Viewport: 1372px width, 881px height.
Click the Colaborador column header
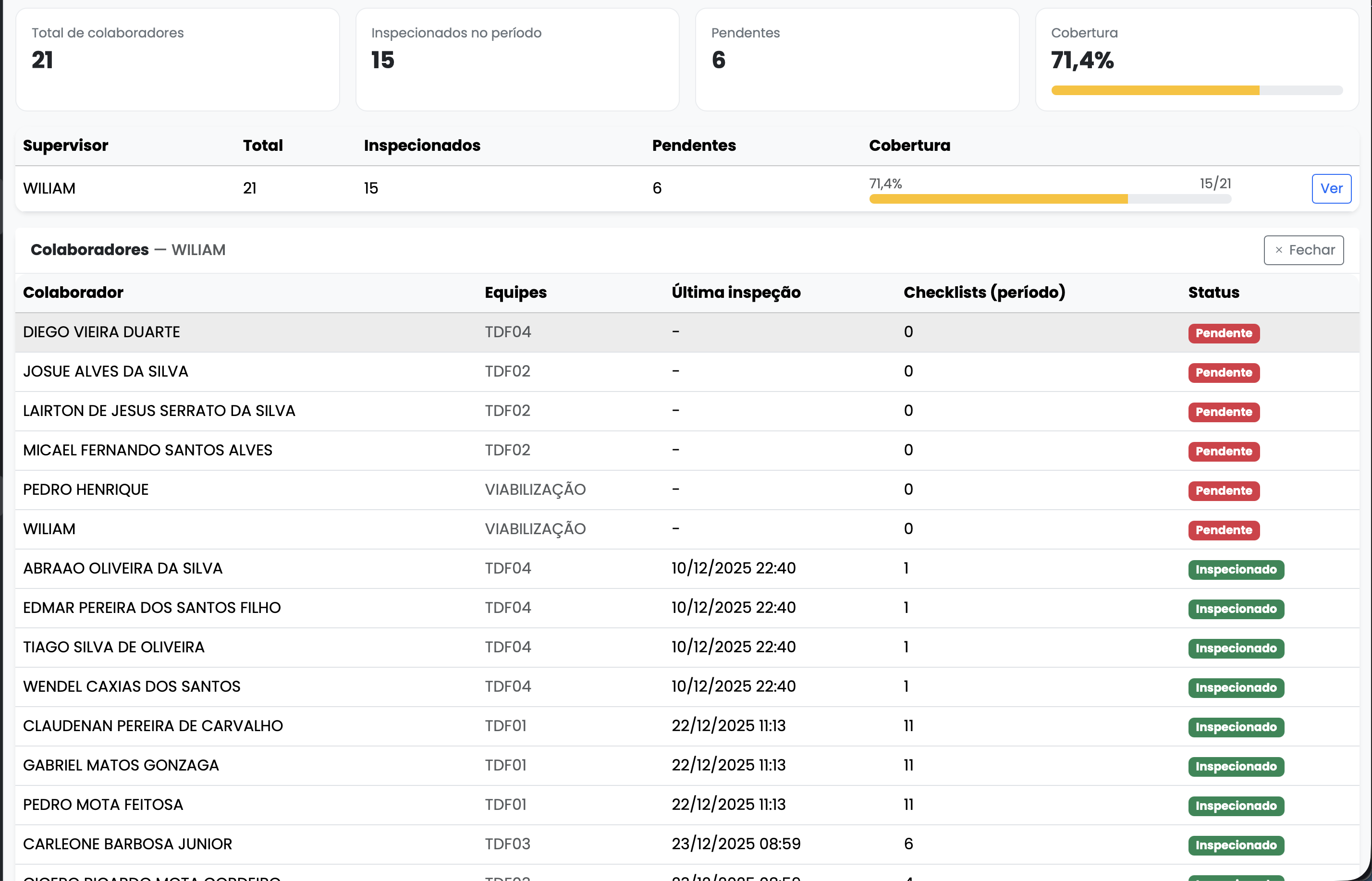click(x=73, y=293)
